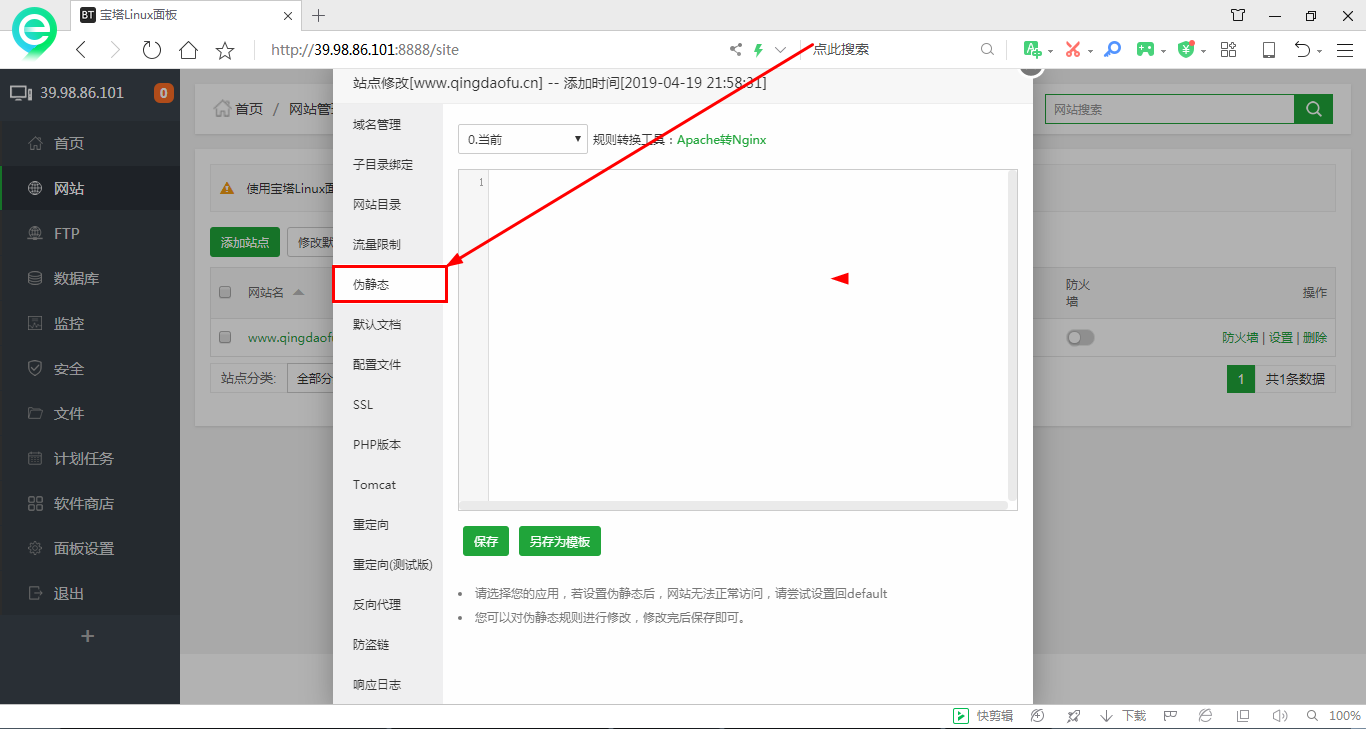Open 下载 downloads in status bar
The image size is (1366, 729).
tap(1123, 716)
